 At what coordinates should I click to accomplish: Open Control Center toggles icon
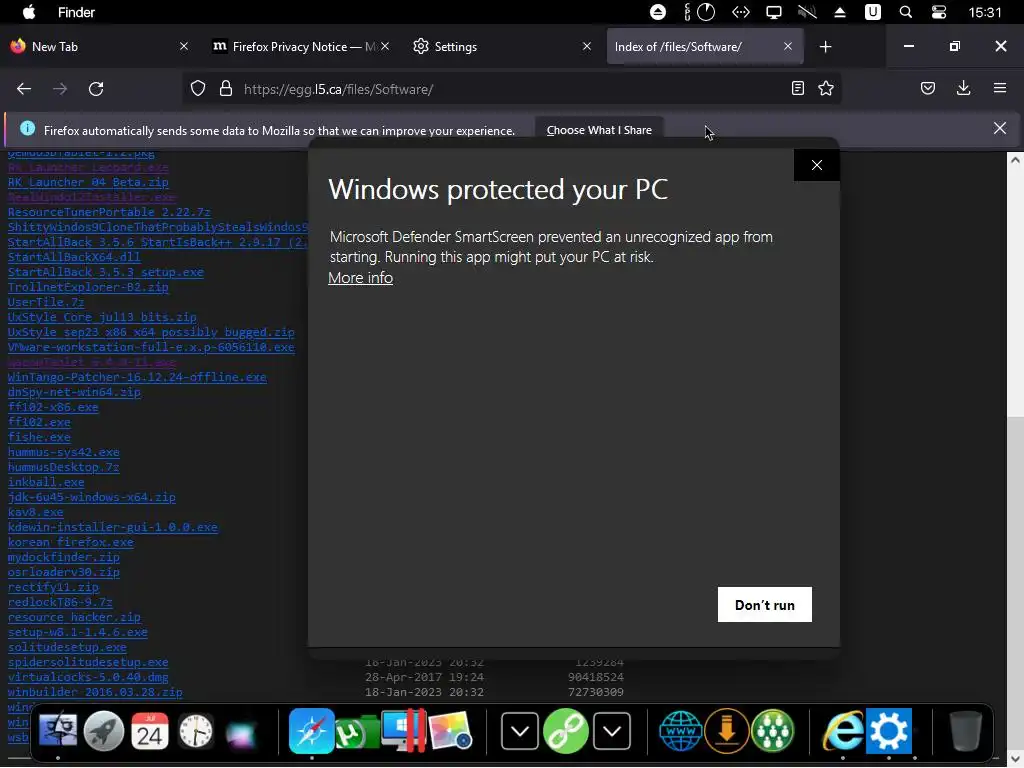(938, 12)
